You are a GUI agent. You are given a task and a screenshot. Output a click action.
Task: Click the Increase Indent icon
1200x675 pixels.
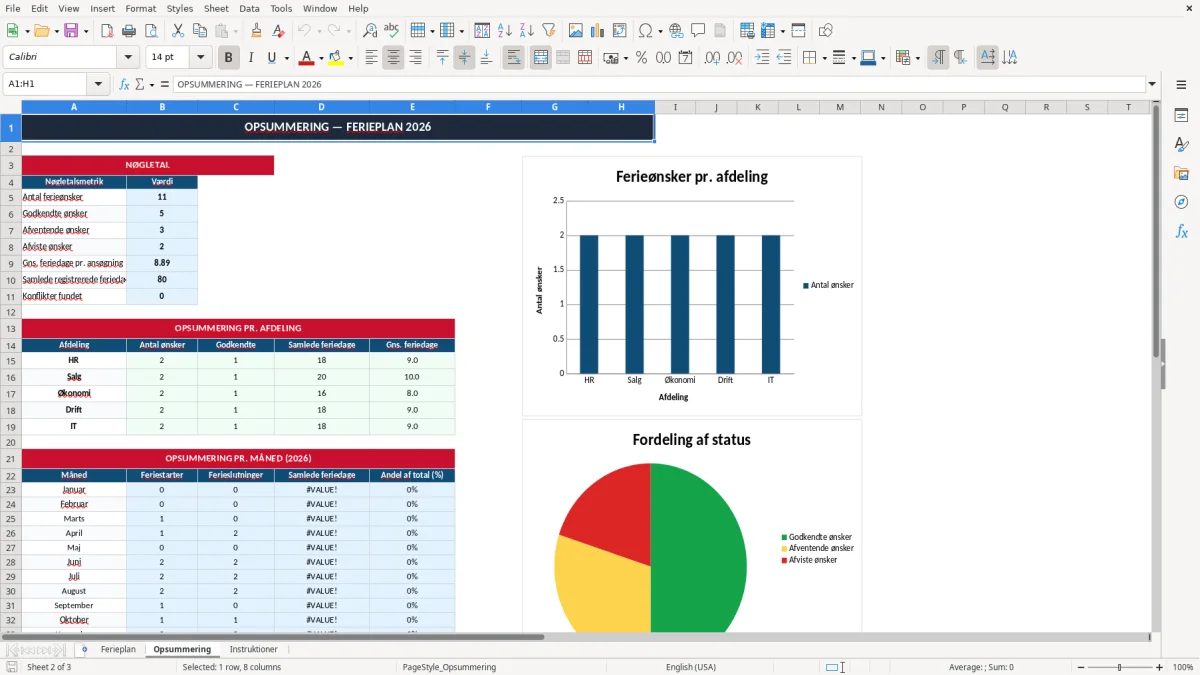click(762, 58)
